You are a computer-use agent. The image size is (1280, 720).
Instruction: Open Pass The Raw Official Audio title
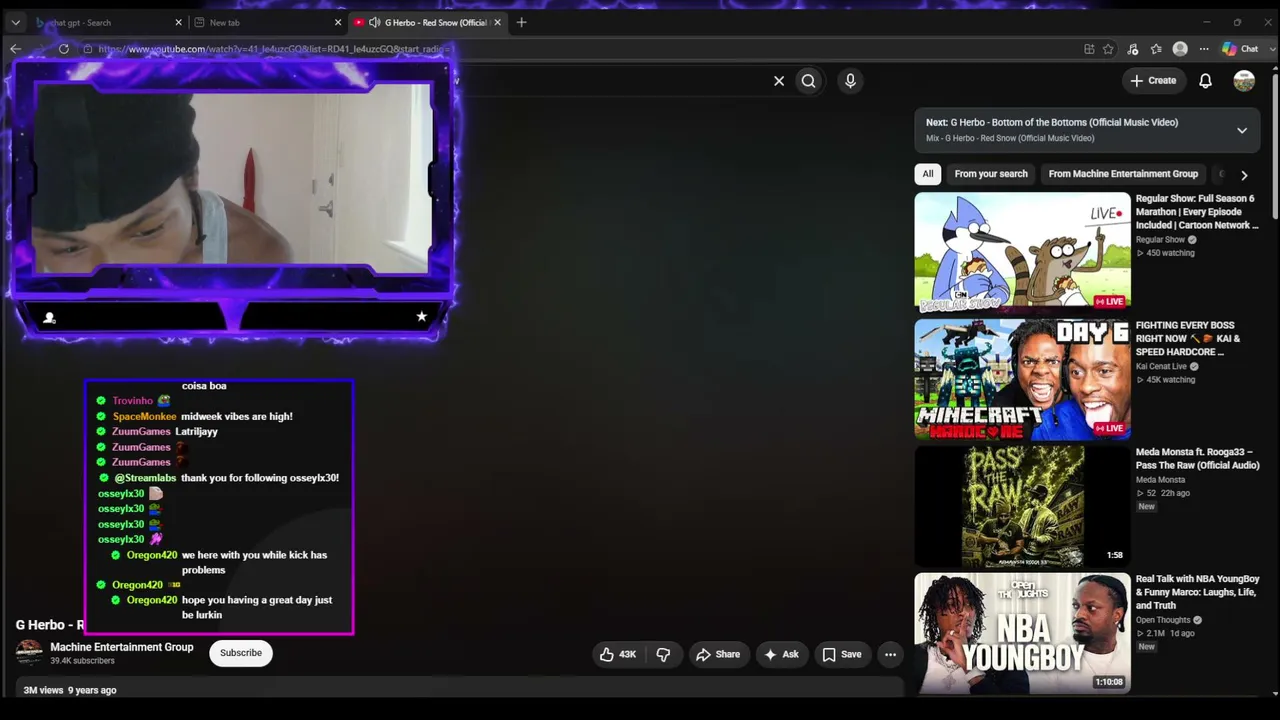click(1197, 459)
